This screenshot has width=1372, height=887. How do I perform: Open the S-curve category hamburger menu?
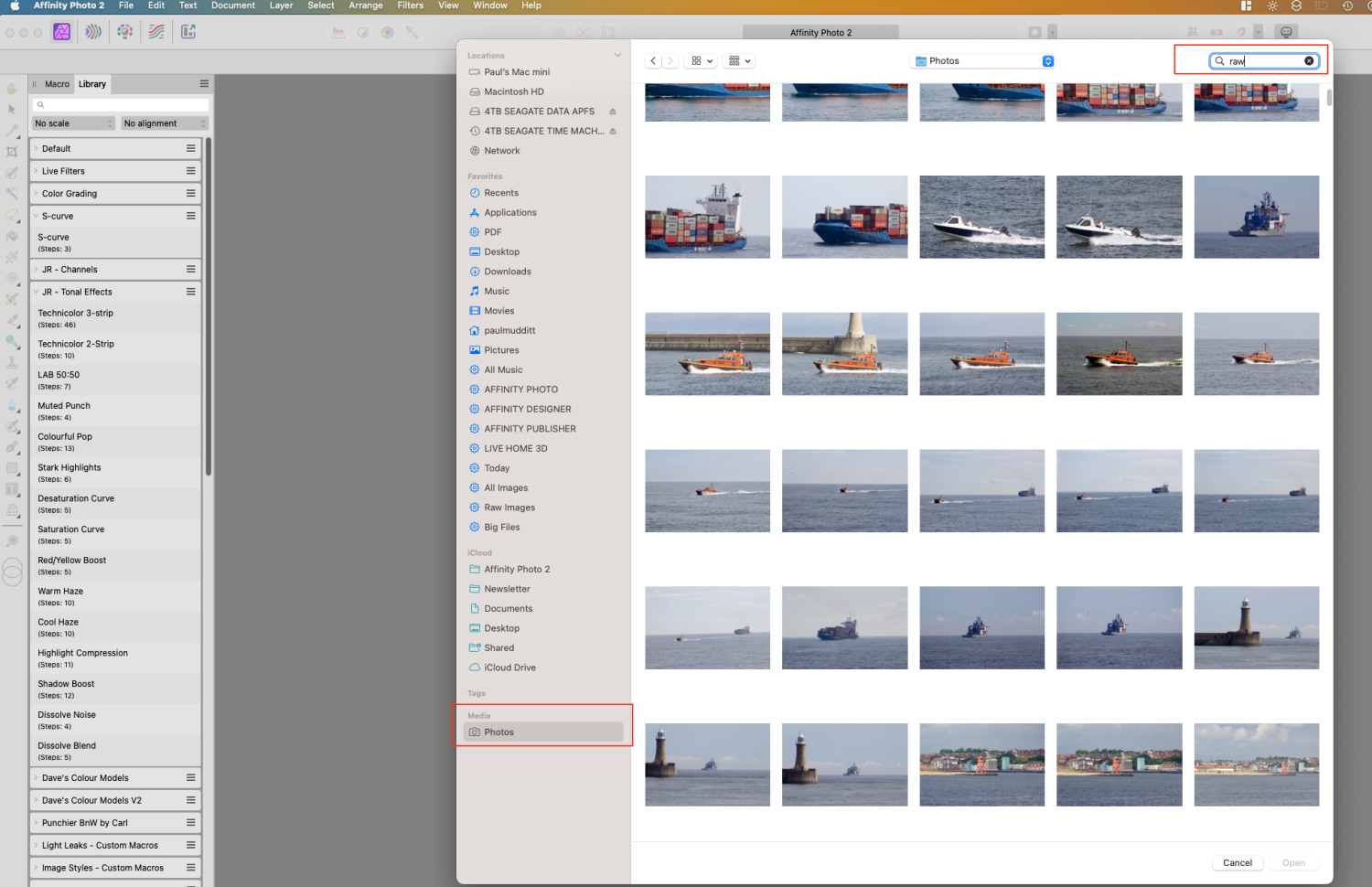(191, 216)
